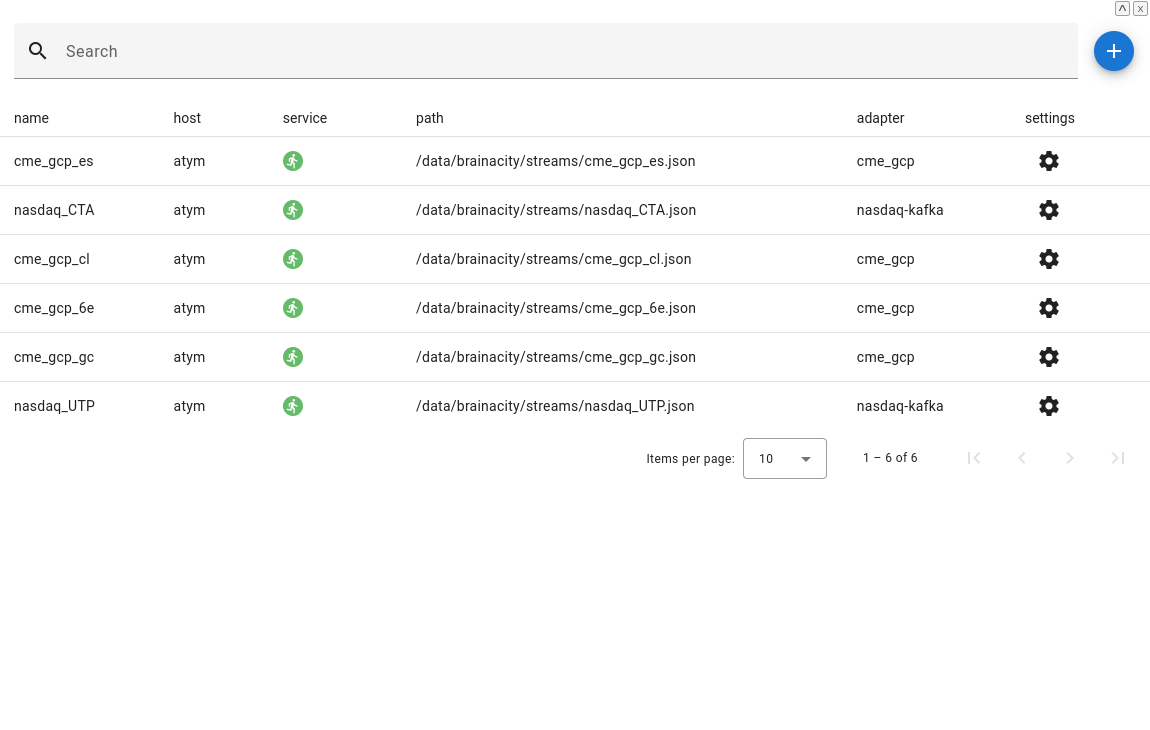The height and width of the screenshot is (730, 1150).
Task: Click the search magnifier icon
Action: (37, 51)
